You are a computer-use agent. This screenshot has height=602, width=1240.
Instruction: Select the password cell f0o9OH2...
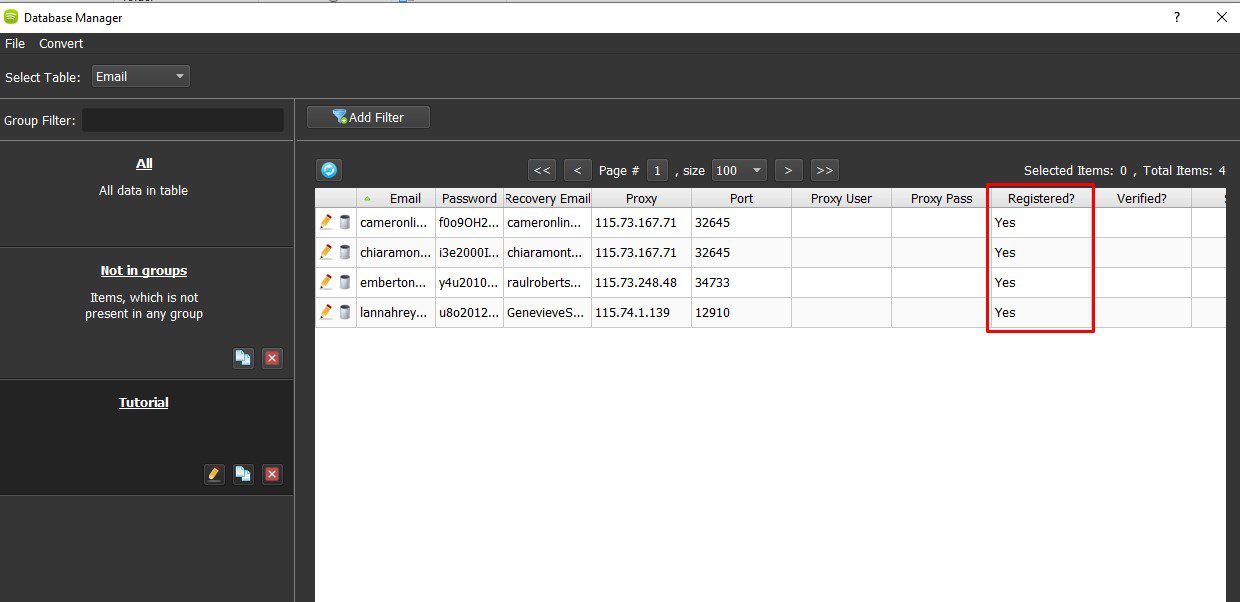click(470, 222)
